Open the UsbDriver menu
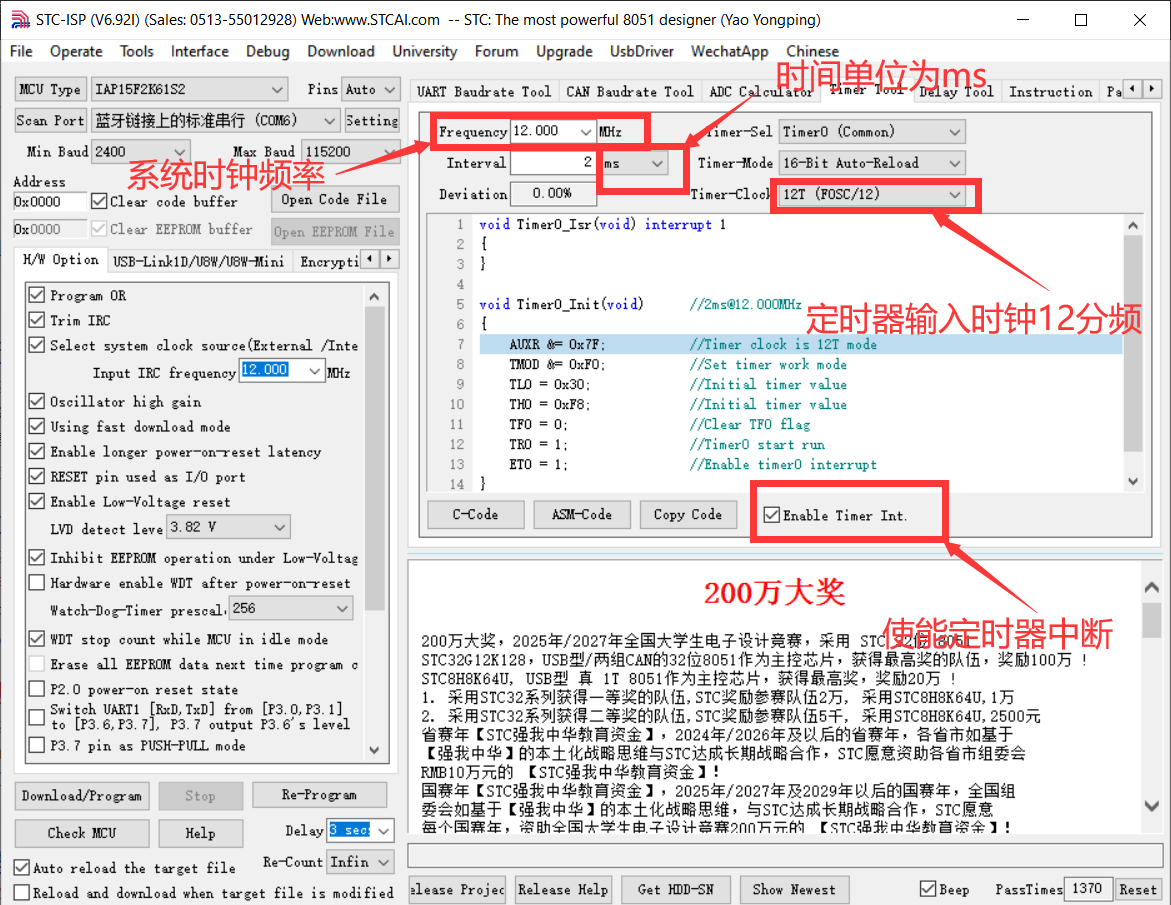The width and height of the screenshot is (1171, 905). tap(642, 51)
